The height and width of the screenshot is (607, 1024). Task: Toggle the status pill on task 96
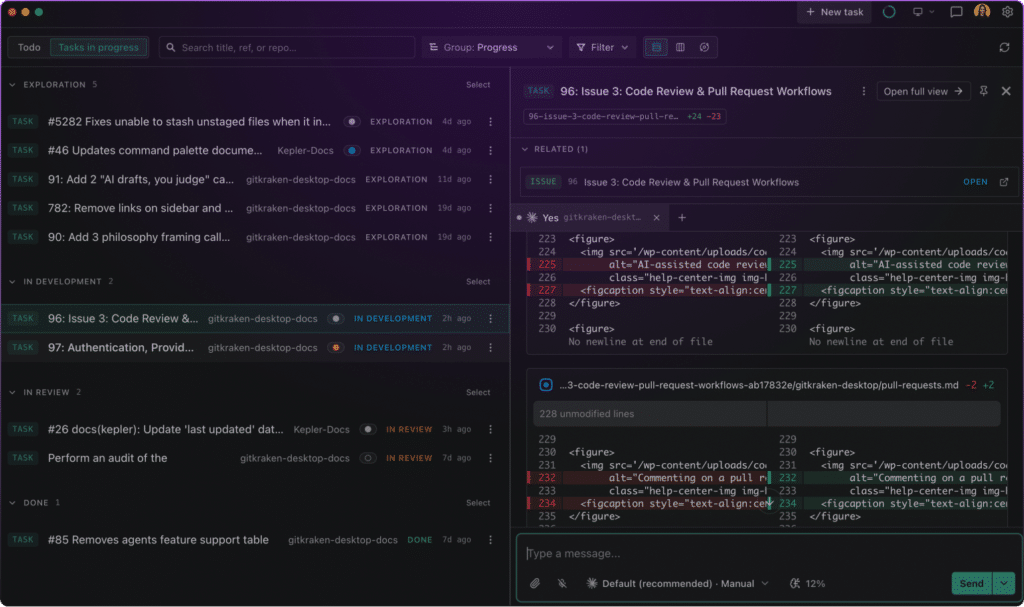click(x=336, y=319)
